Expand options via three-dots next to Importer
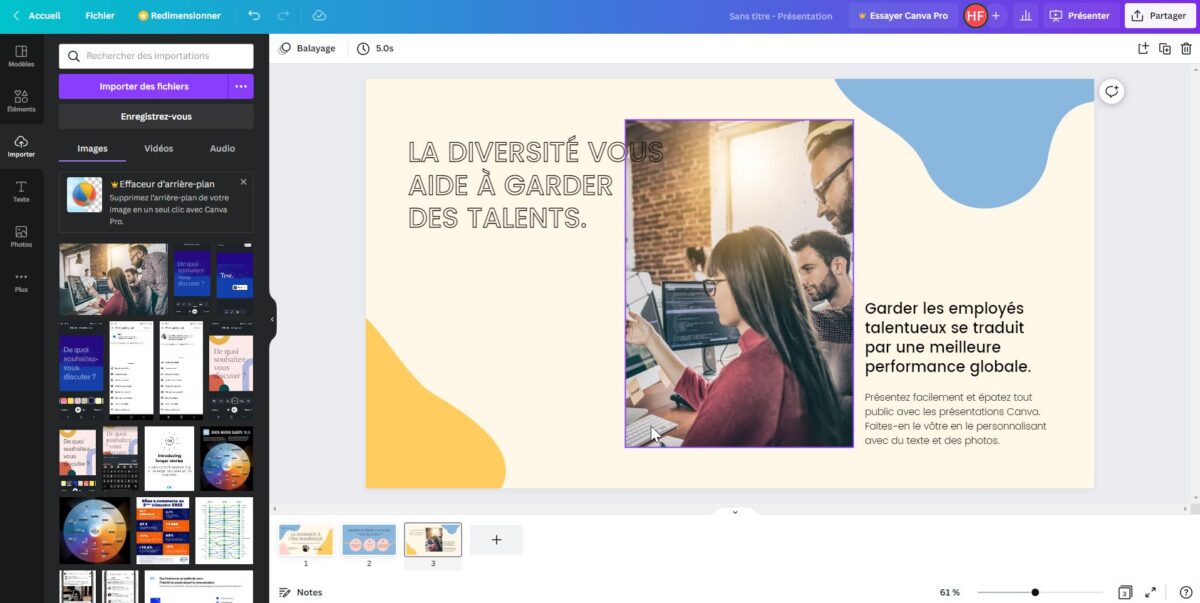 [240, 86]
